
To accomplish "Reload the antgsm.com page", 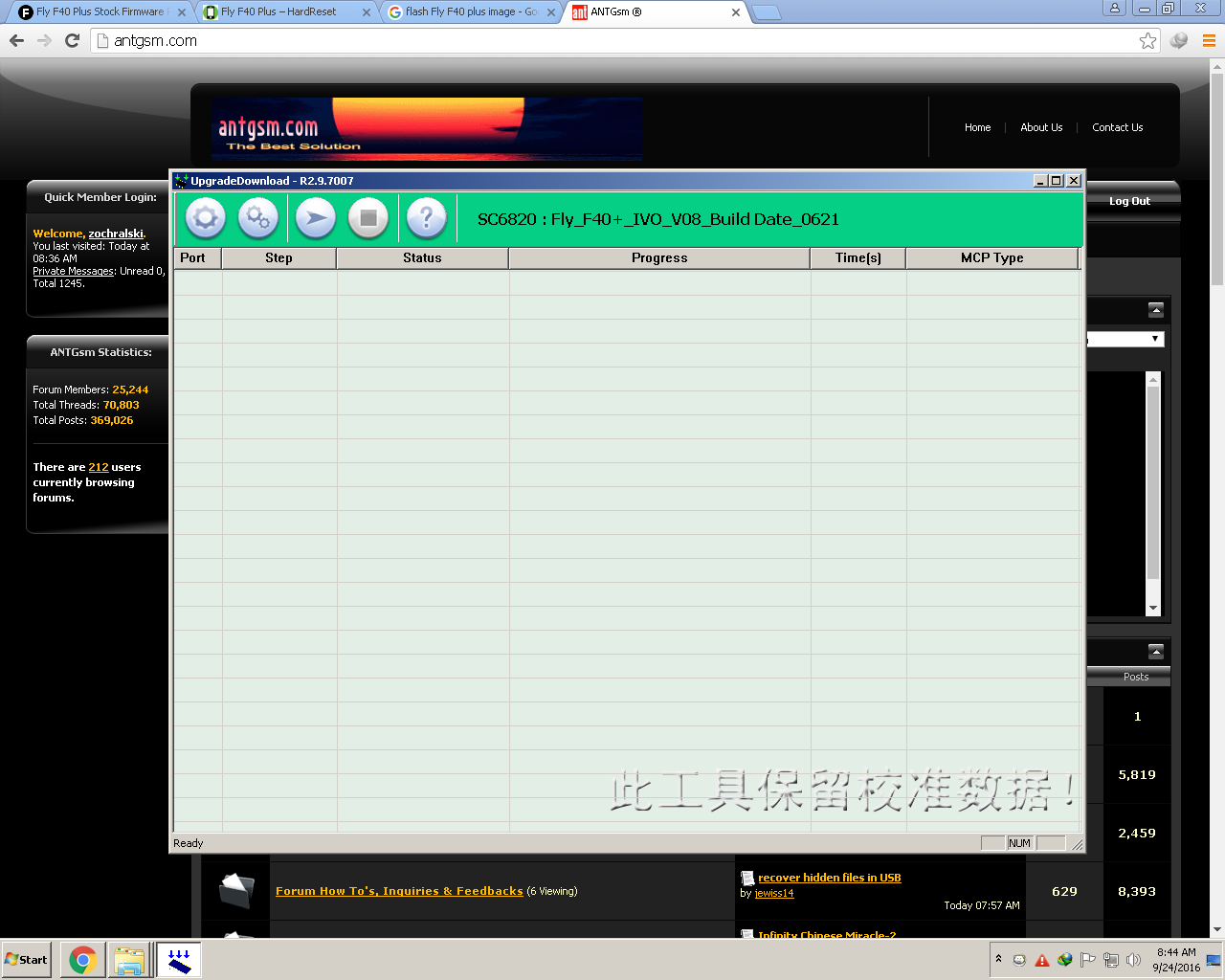I will (72, 40).
